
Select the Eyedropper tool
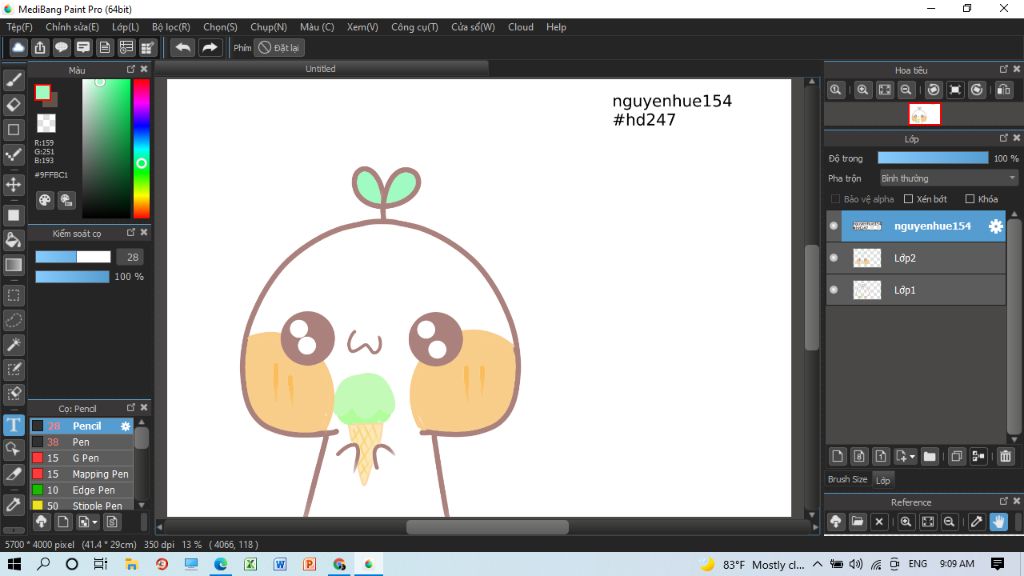click(x=14, y=504)
